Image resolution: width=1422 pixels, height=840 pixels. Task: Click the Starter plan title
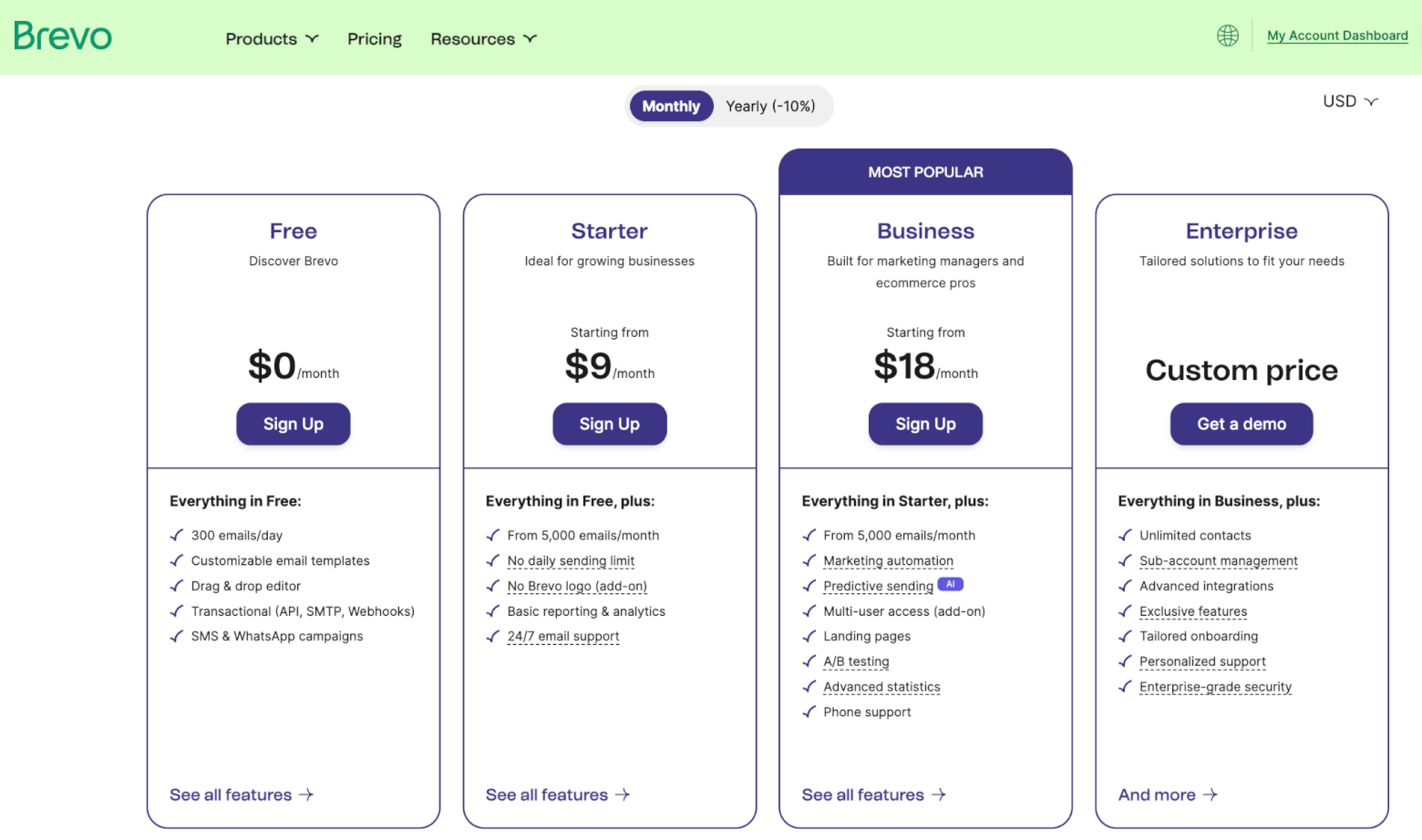pos(610,231)
